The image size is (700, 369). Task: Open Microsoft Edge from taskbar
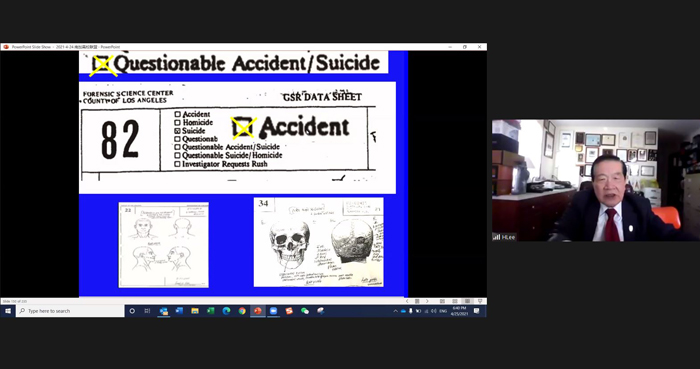point(226,311)
